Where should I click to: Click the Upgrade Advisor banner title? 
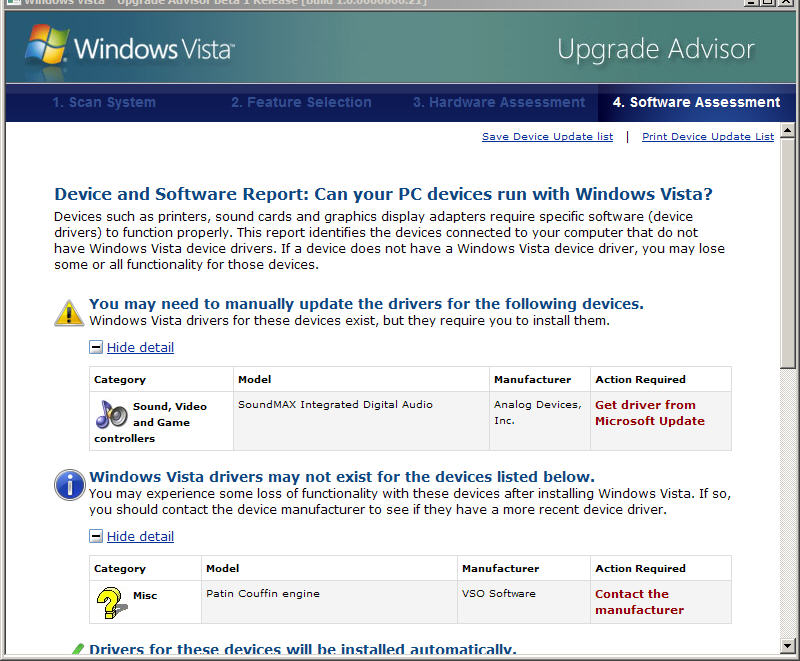656,50
